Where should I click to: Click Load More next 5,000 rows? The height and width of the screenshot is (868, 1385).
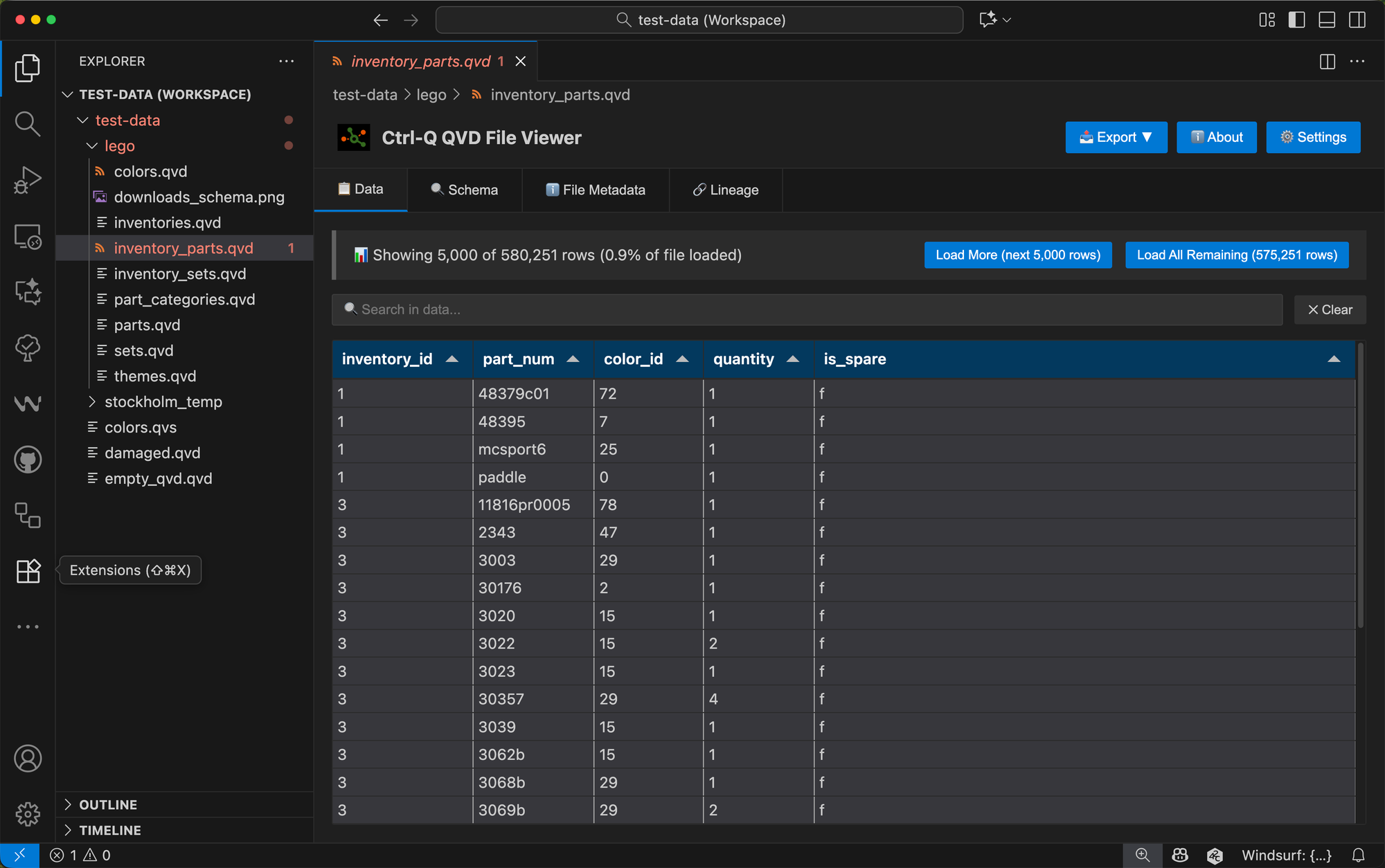[x=1017, y=255]
